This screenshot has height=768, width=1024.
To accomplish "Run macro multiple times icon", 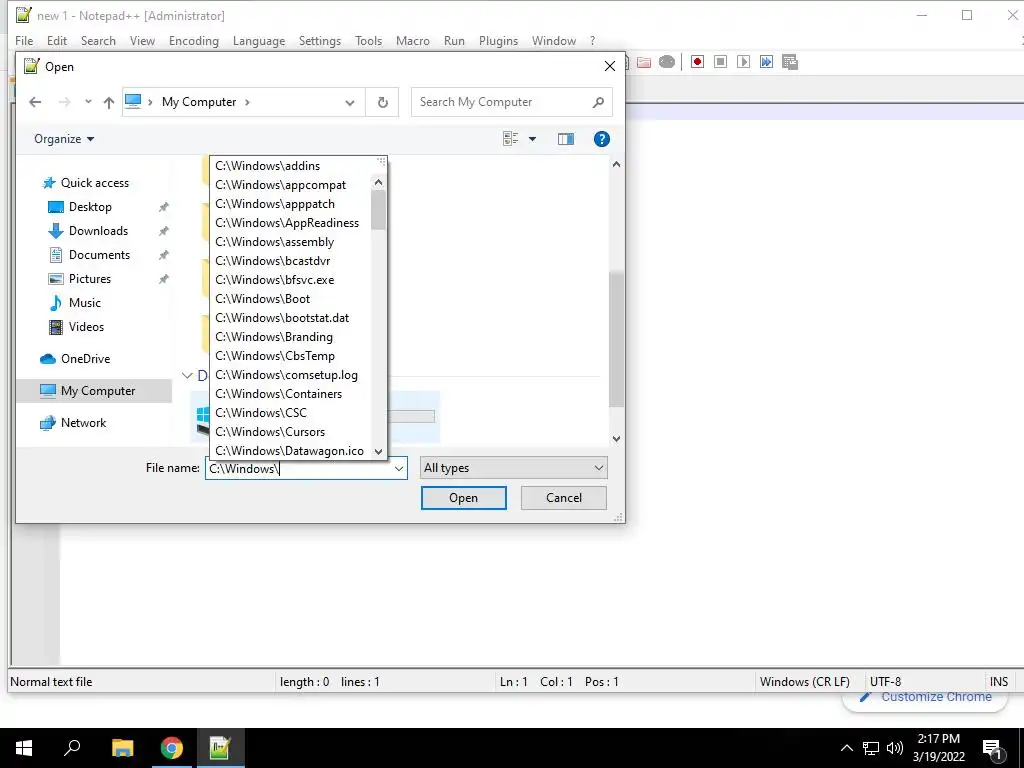I will (766, 62).
